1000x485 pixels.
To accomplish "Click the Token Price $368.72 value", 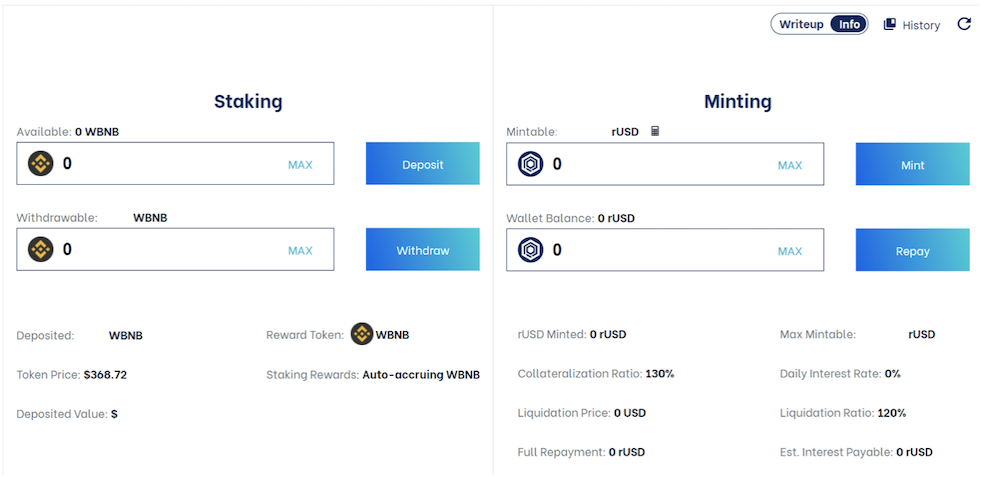I will (x=105, y=375).
